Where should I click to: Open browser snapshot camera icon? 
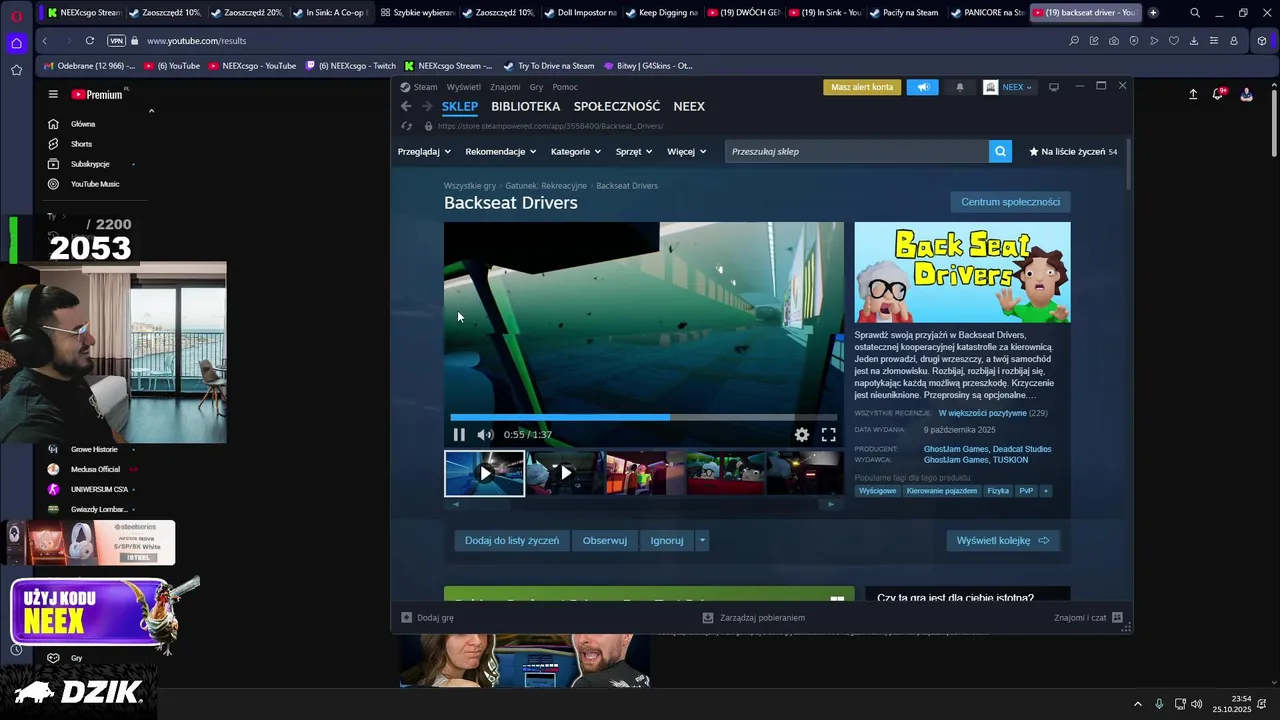pyautogui.click(x=1114, y=41)
